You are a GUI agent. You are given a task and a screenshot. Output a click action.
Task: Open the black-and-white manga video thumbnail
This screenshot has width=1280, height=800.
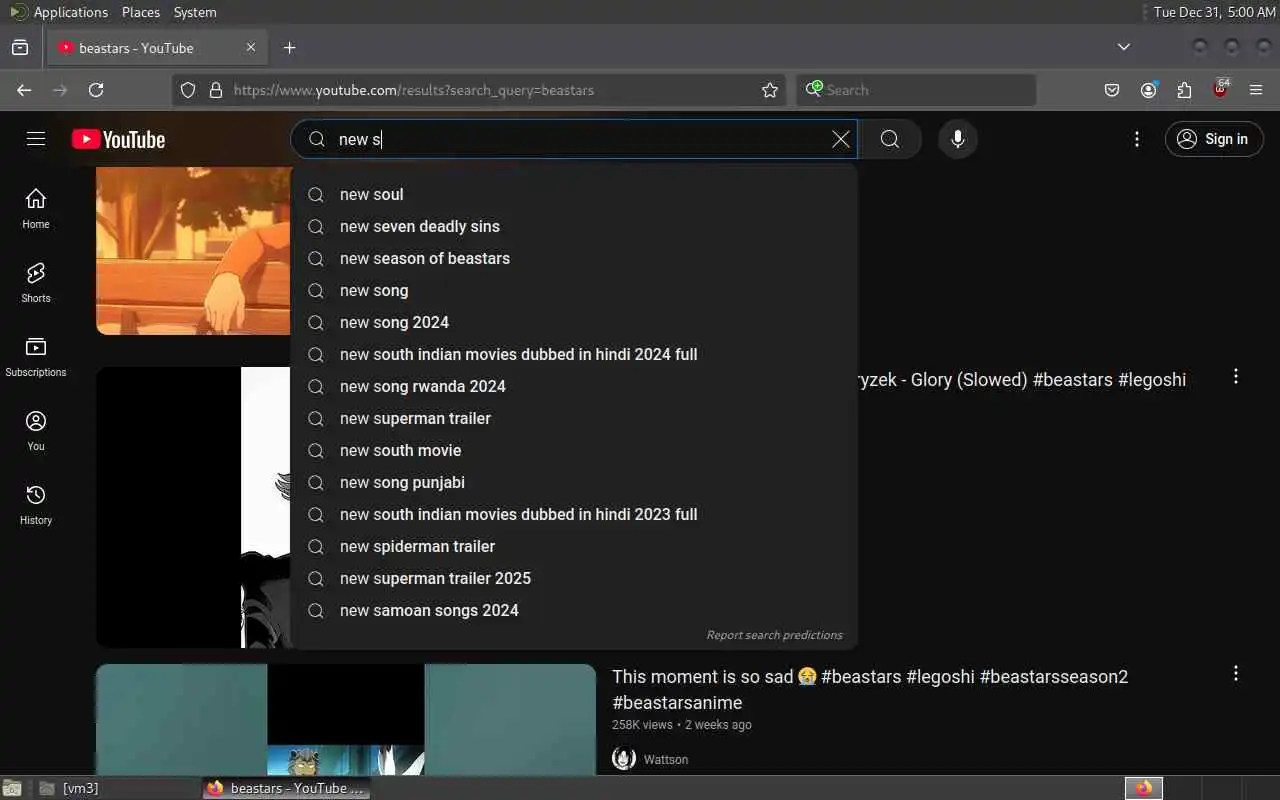[x=194, y=507]
